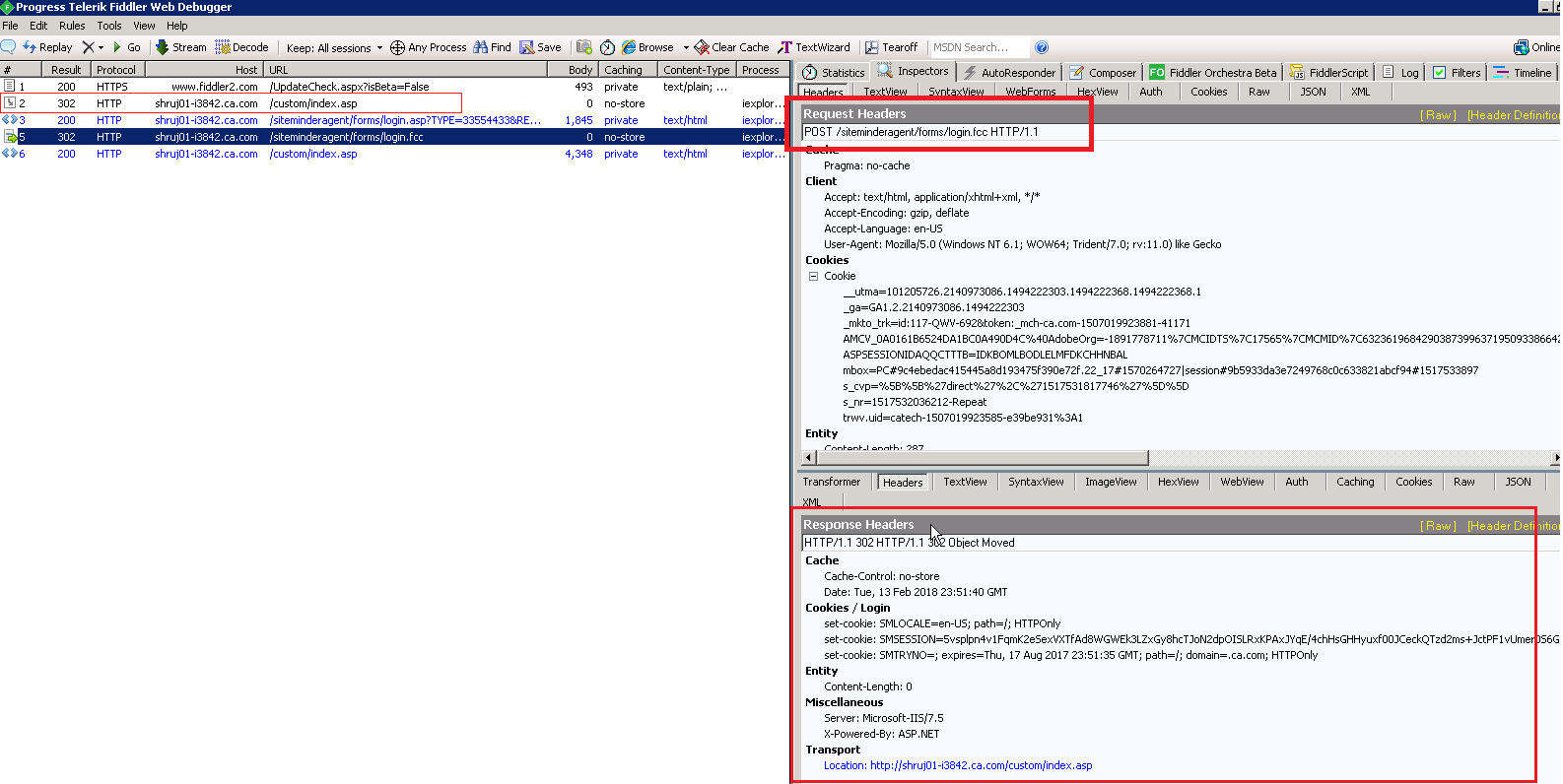Select response inspector ImageView tab
1563x784 pixels.
1111,482
